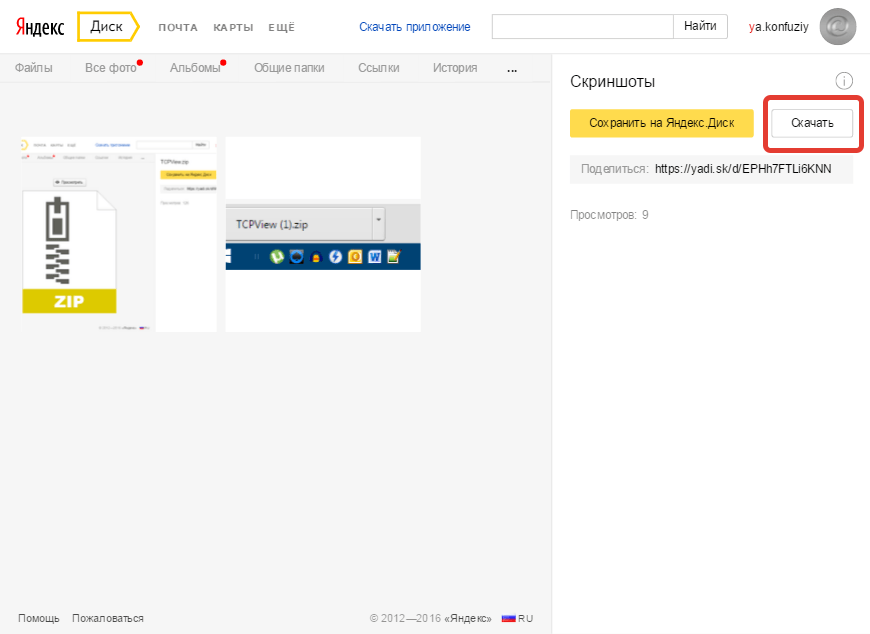Go to ПОЧТА in the header
Viewport: 870px width, 634px height.
click(x=178, y=27)
